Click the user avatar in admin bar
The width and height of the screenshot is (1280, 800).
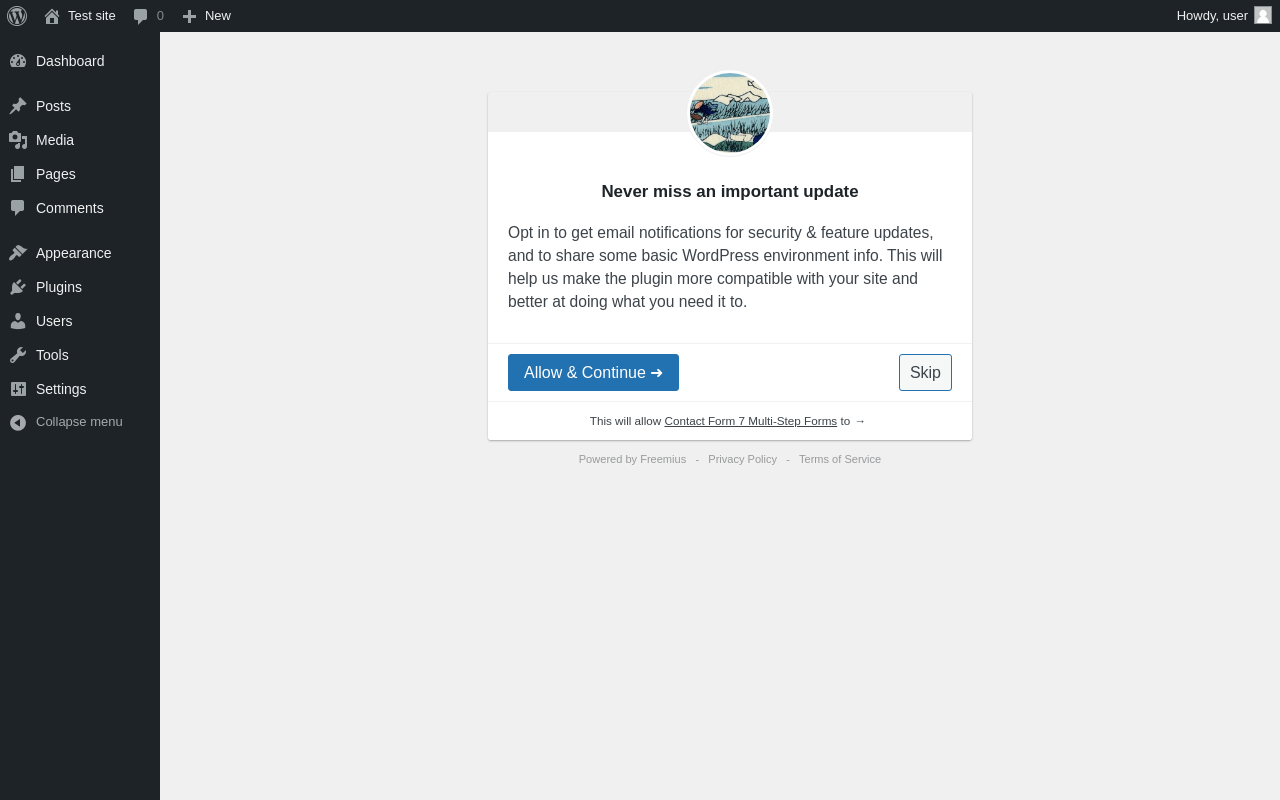coord(1263,15)
